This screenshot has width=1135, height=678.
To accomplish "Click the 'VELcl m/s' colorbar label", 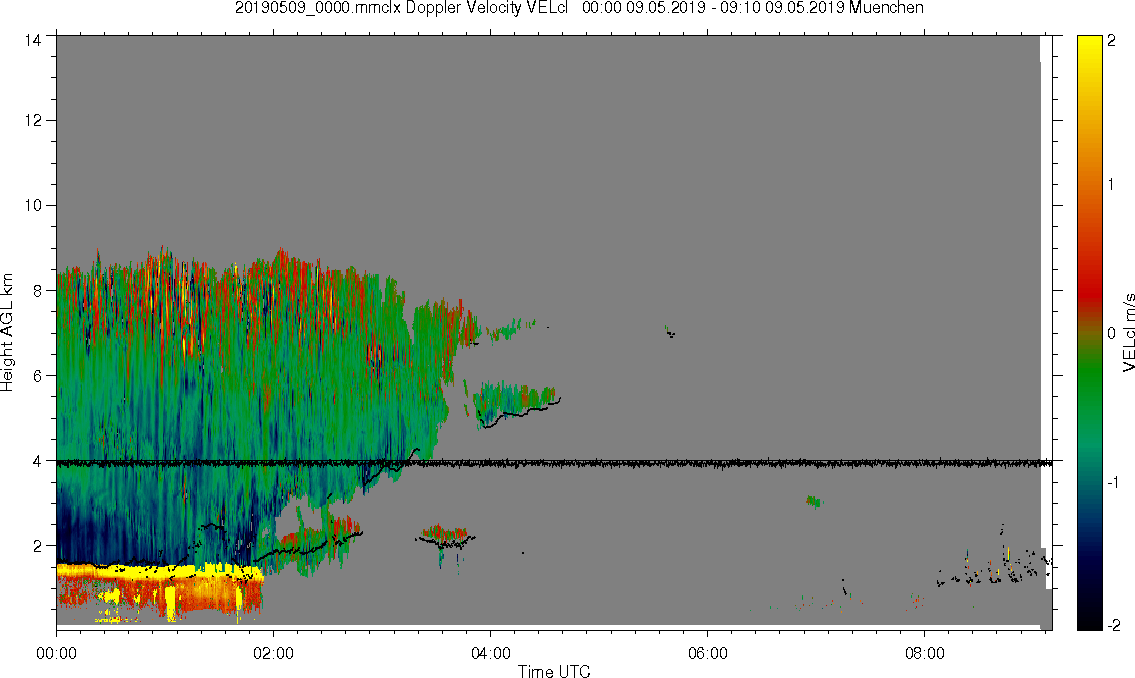I will pyautogui.click(x=1128, y=333).
